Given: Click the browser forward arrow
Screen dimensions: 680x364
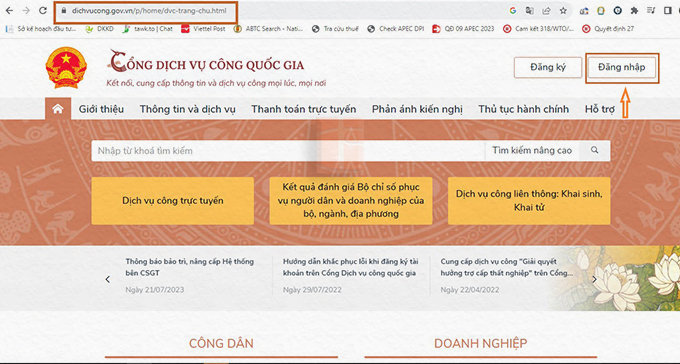Looking at the screenshot, I should point(26,11).
